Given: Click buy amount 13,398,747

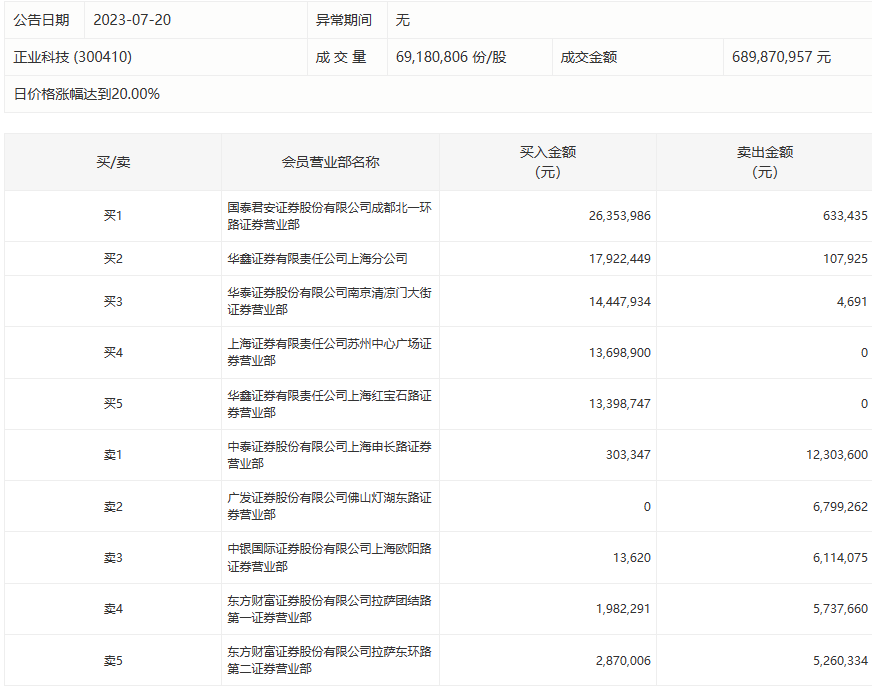Looking at the screenshot, I should tap(620, 404).
